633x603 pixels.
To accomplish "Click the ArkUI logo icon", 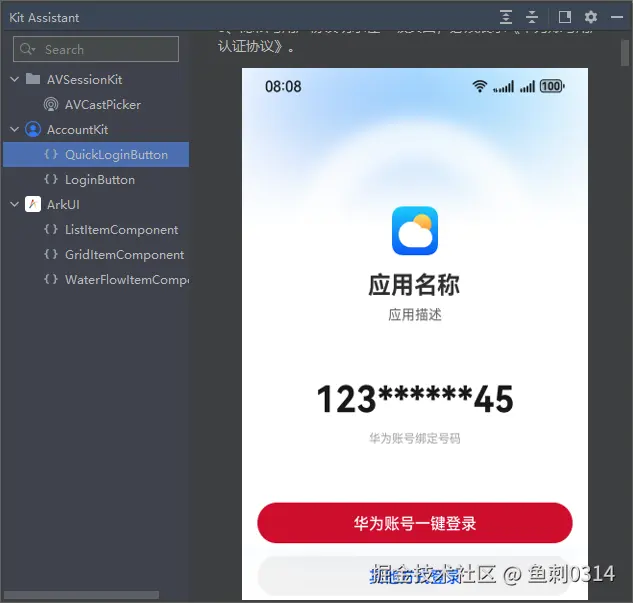I will pyautogui.click(x=33, y=204).
